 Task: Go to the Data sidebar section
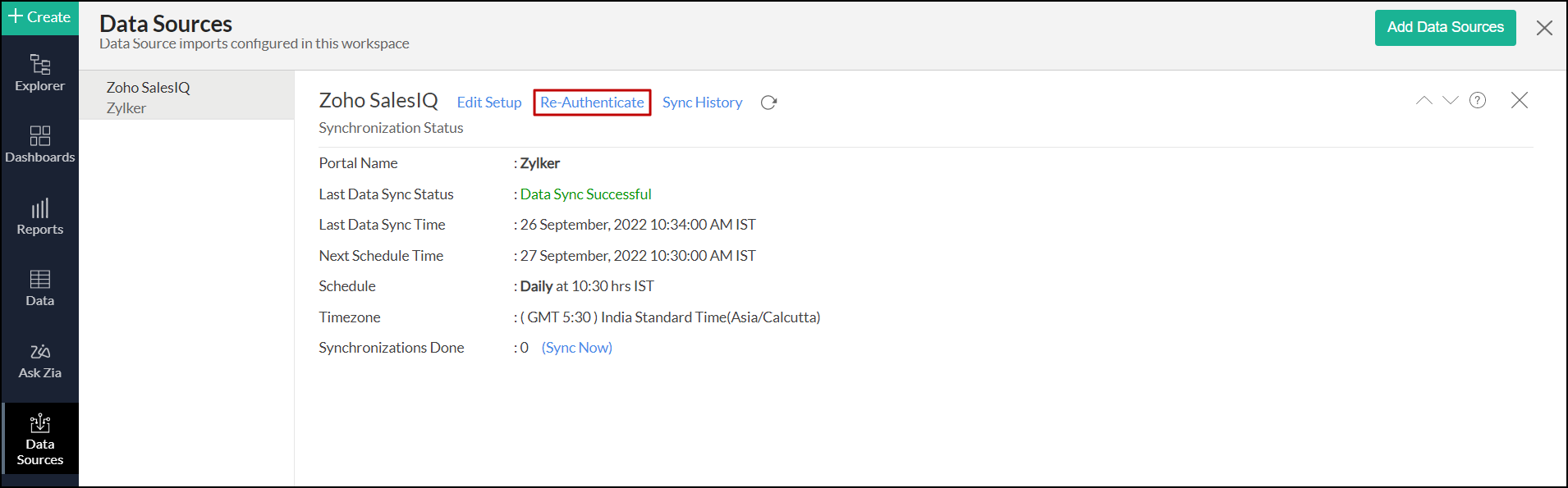(39, 289)
